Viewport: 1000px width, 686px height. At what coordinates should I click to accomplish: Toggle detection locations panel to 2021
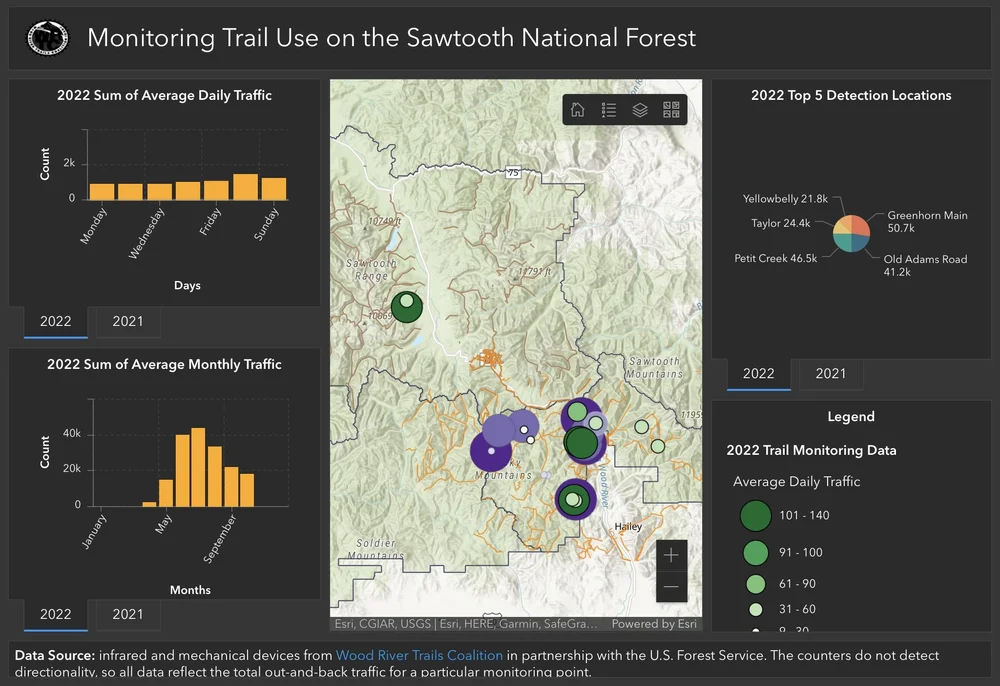tap(831, 374)
